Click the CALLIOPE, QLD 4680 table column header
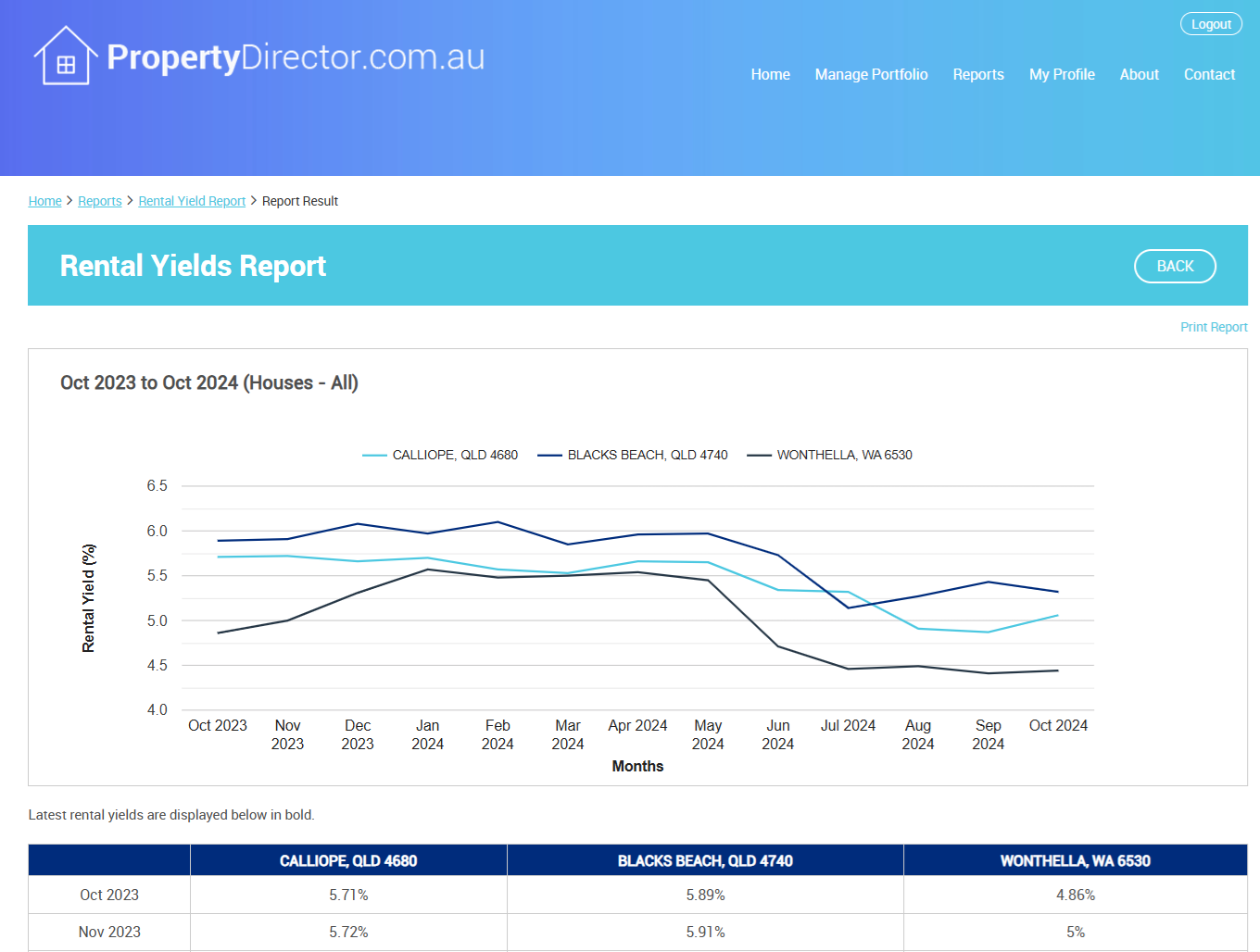This screenshot has height=952, width=1260. tap(348, 860)
